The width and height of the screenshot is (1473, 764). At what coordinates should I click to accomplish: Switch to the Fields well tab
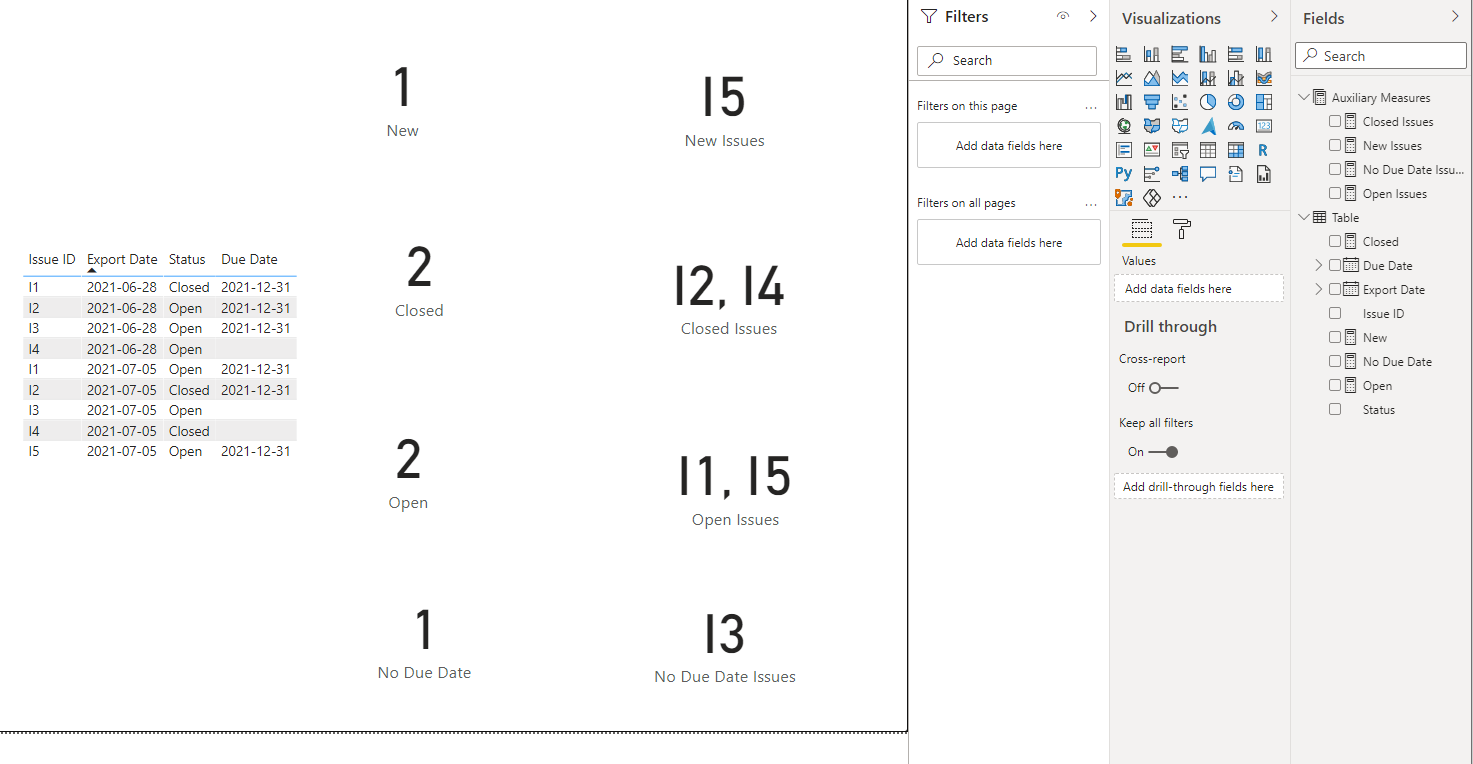coord(1142,230)
